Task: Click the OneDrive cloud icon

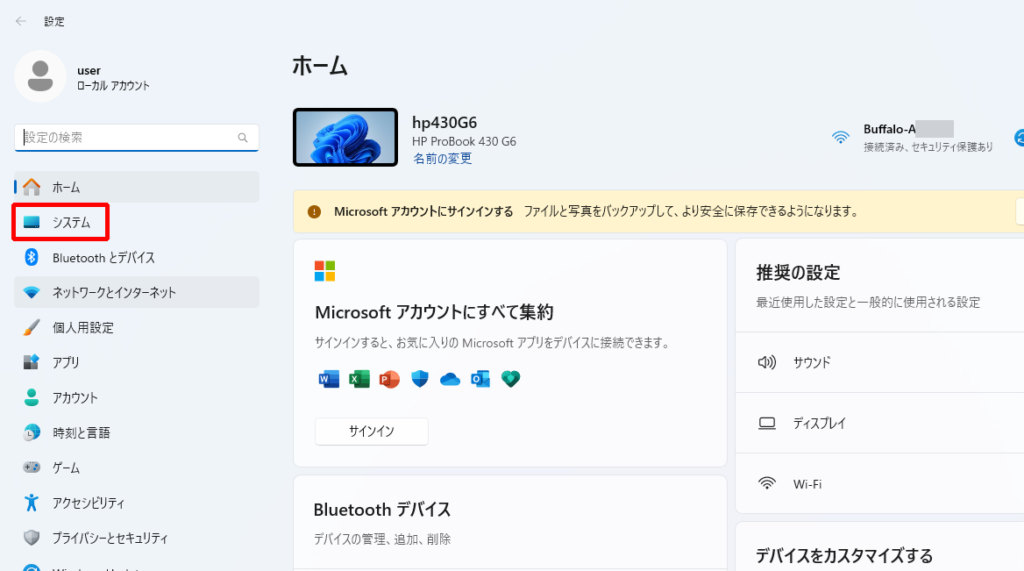Action: tap(450, 379)
